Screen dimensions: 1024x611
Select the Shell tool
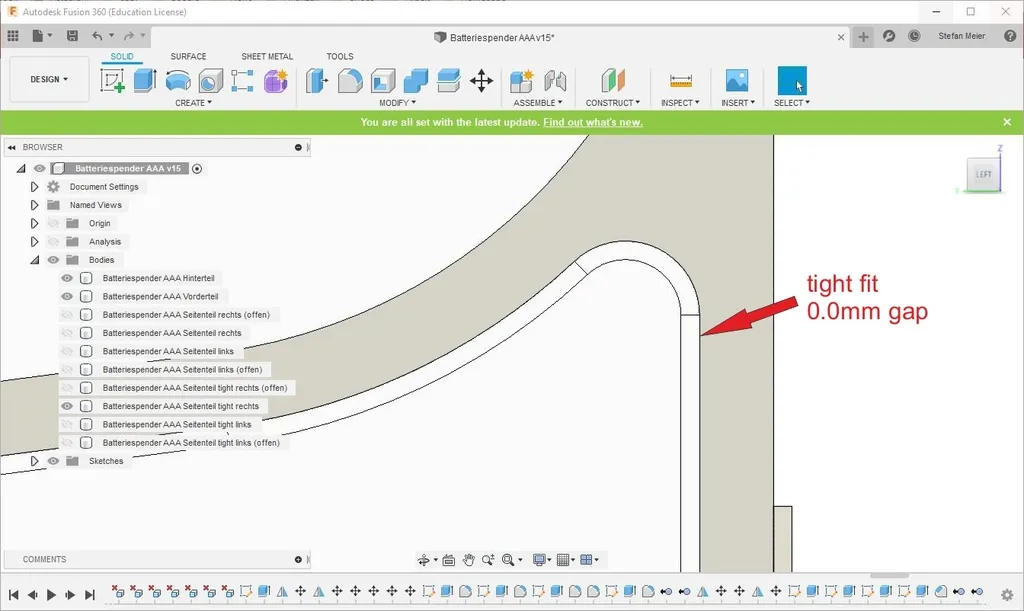tap(383, 81)
